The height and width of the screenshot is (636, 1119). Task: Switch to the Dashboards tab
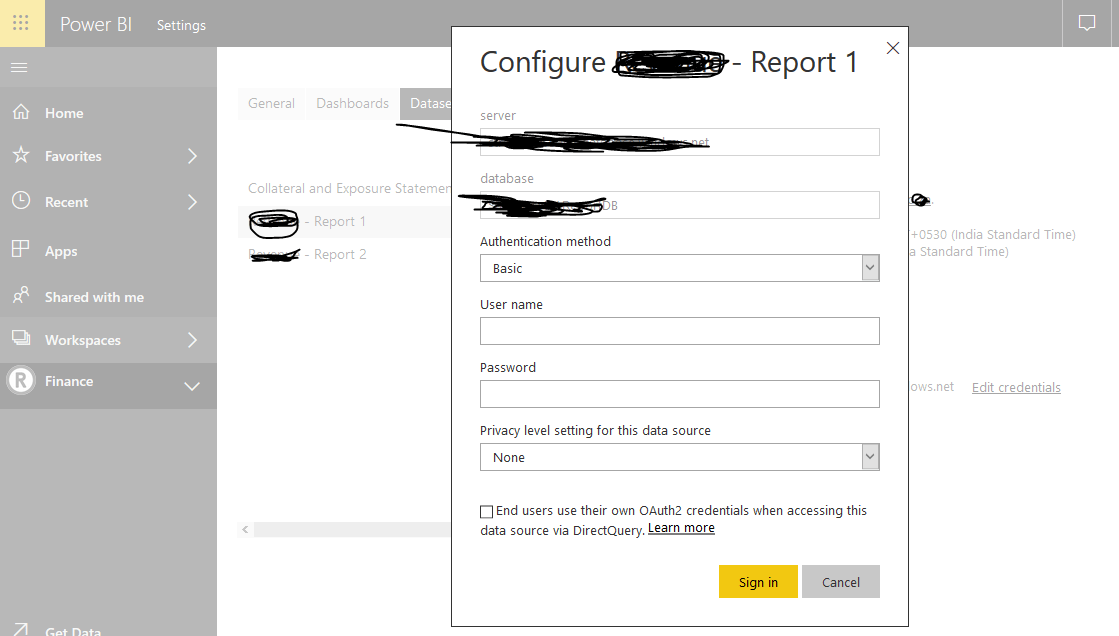[x=353, y=104]
